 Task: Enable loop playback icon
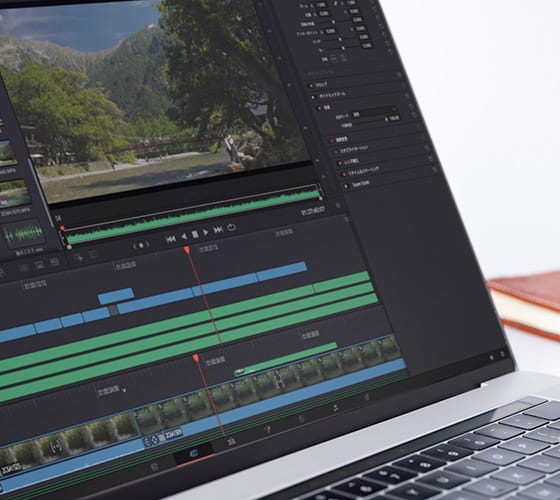pyautogui.click(x=231, y=227)
